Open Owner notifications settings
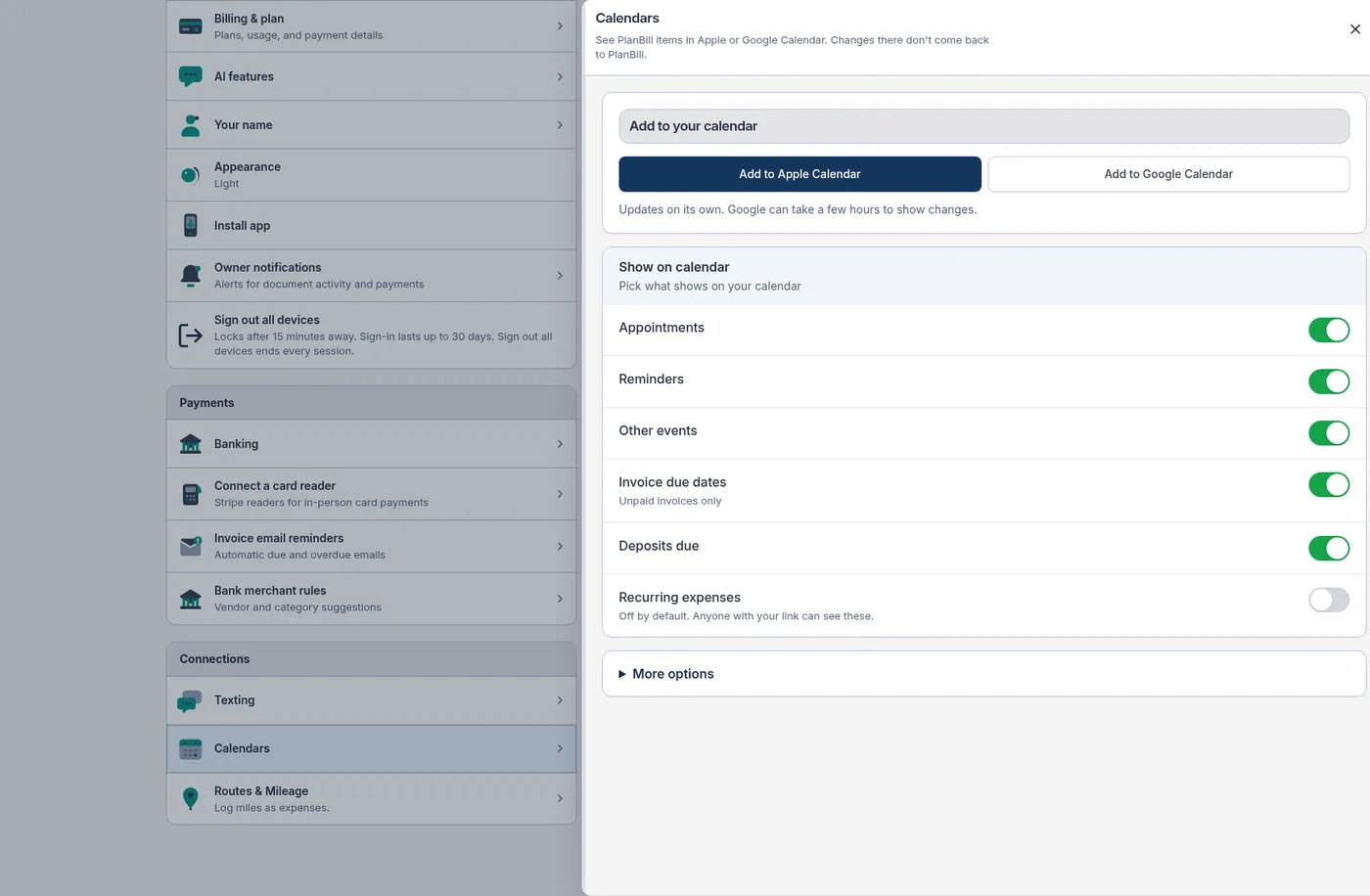Viewport: 1370px width, 896px height. 371,276
